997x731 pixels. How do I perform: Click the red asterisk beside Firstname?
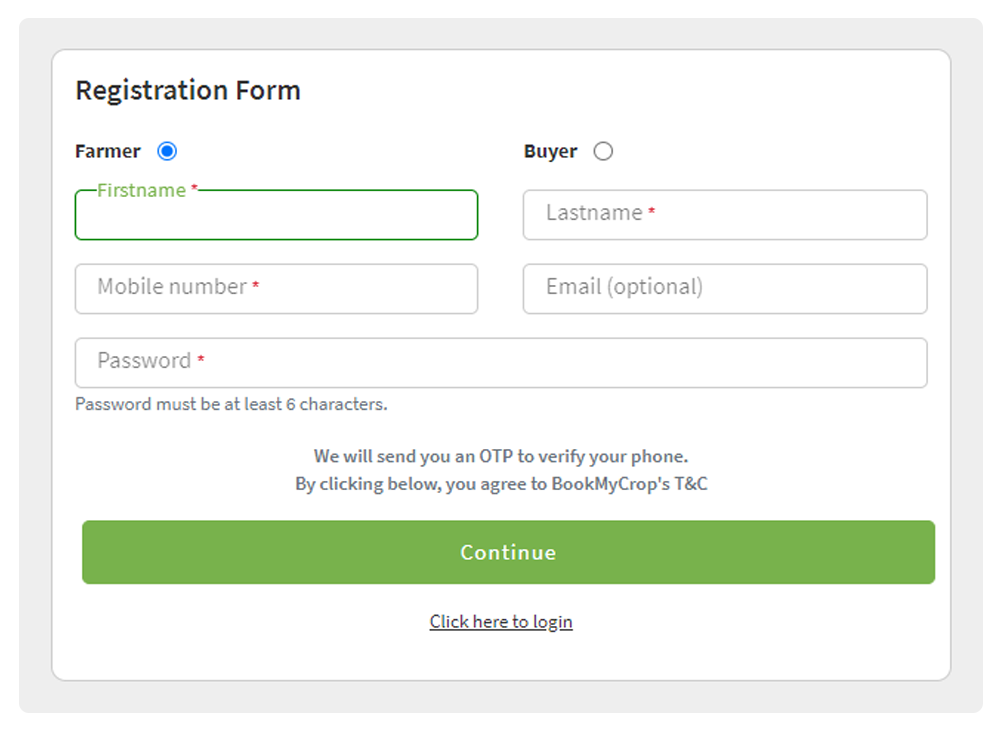click(x=195, y=189)
